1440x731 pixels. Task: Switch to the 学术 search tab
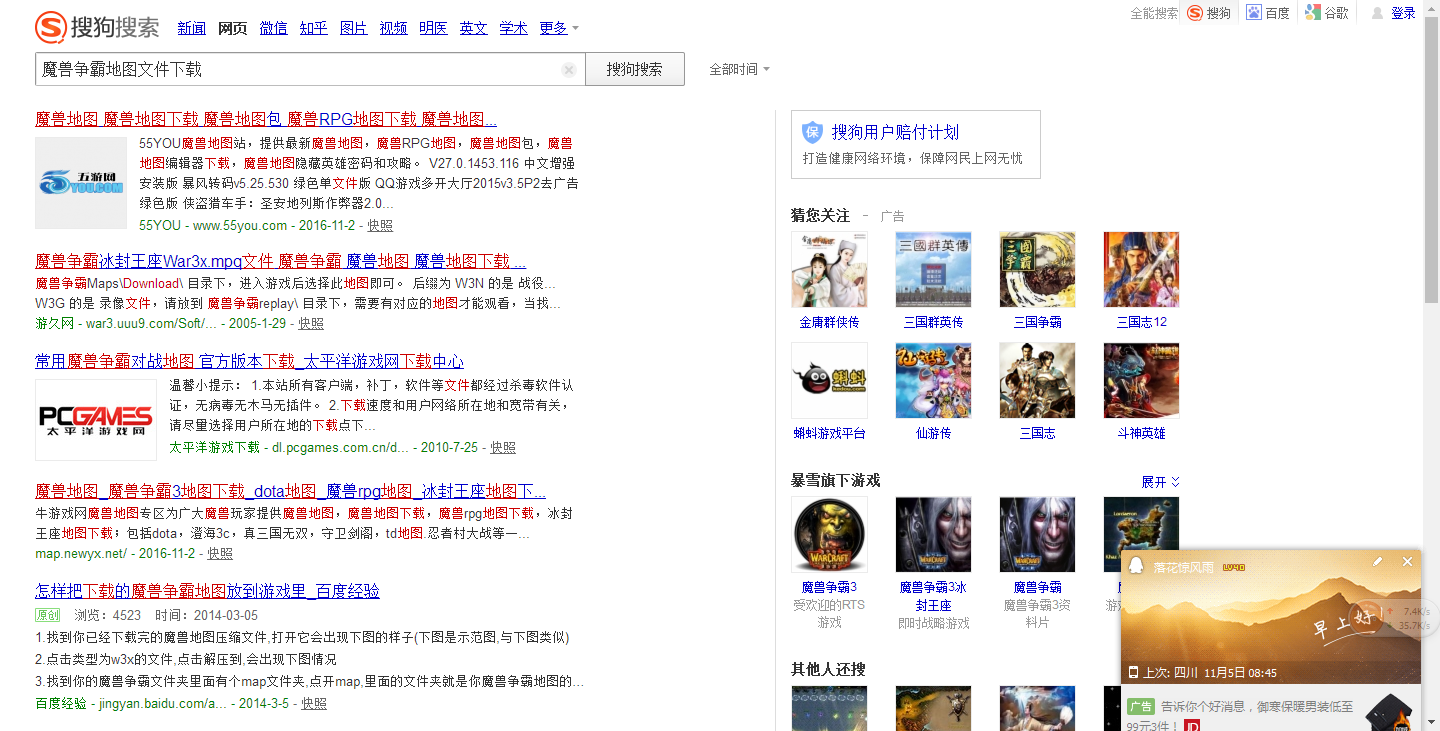[513, 28]
